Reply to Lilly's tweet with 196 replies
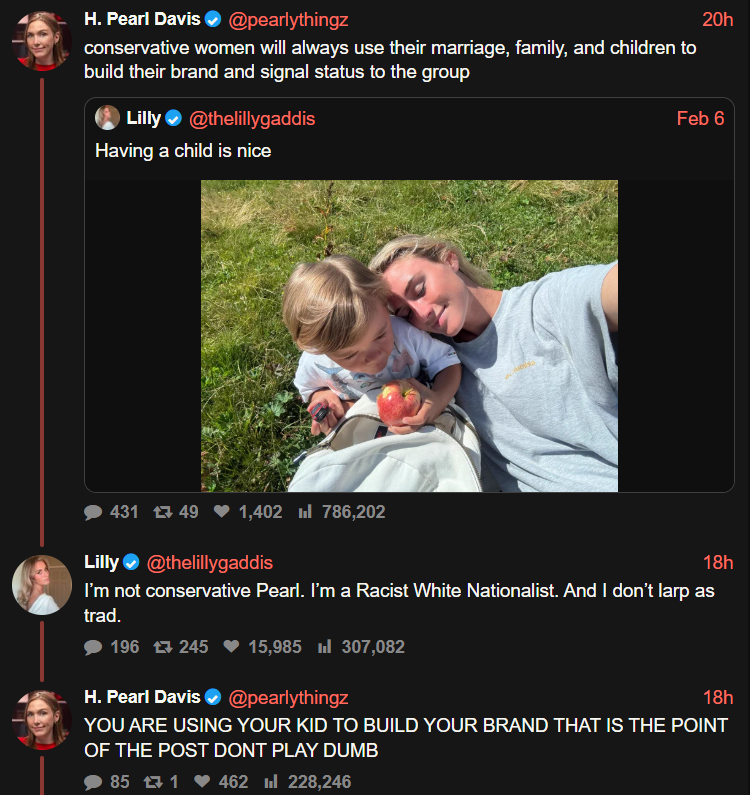Screen dimensions: 750x795 click(94, 647)
